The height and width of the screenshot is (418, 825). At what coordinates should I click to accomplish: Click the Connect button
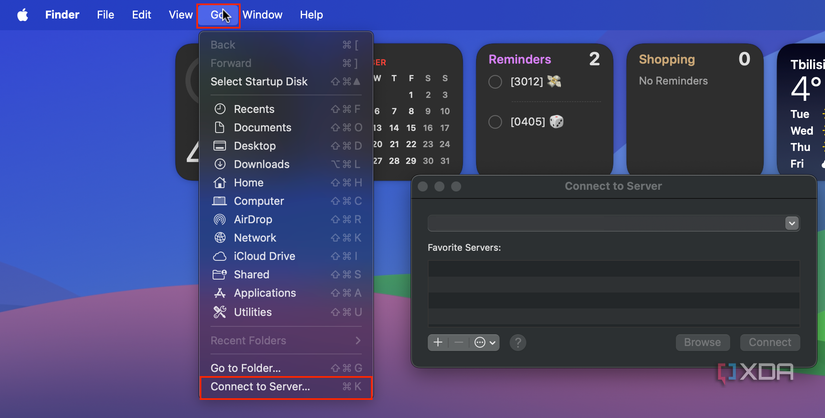click(x=770, y=342)
